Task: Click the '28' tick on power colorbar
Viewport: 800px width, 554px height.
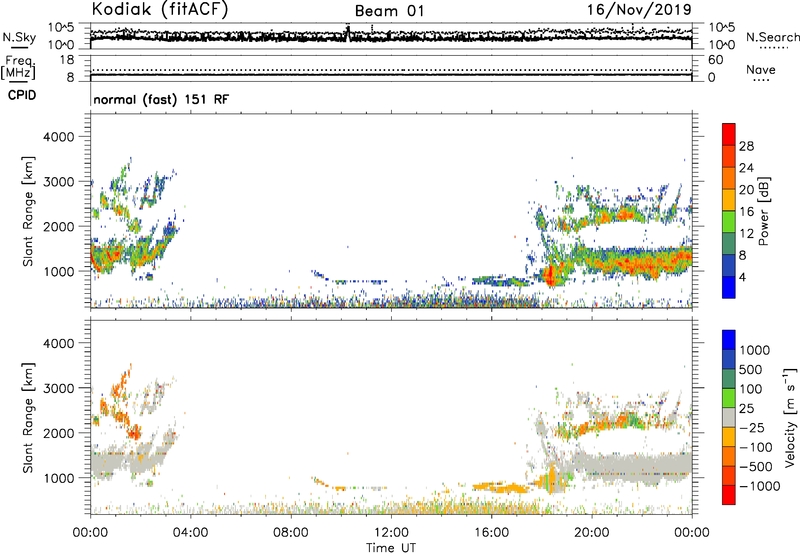Action: point(746,146)
